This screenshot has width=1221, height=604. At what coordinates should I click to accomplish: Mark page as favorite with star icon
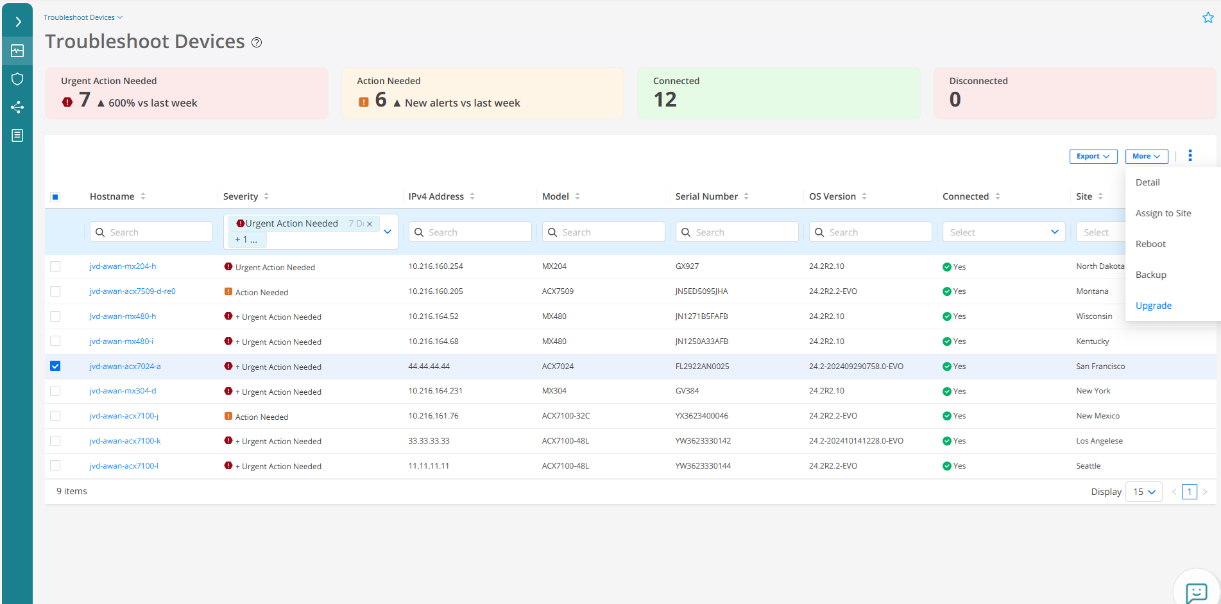click(1206, 18)
